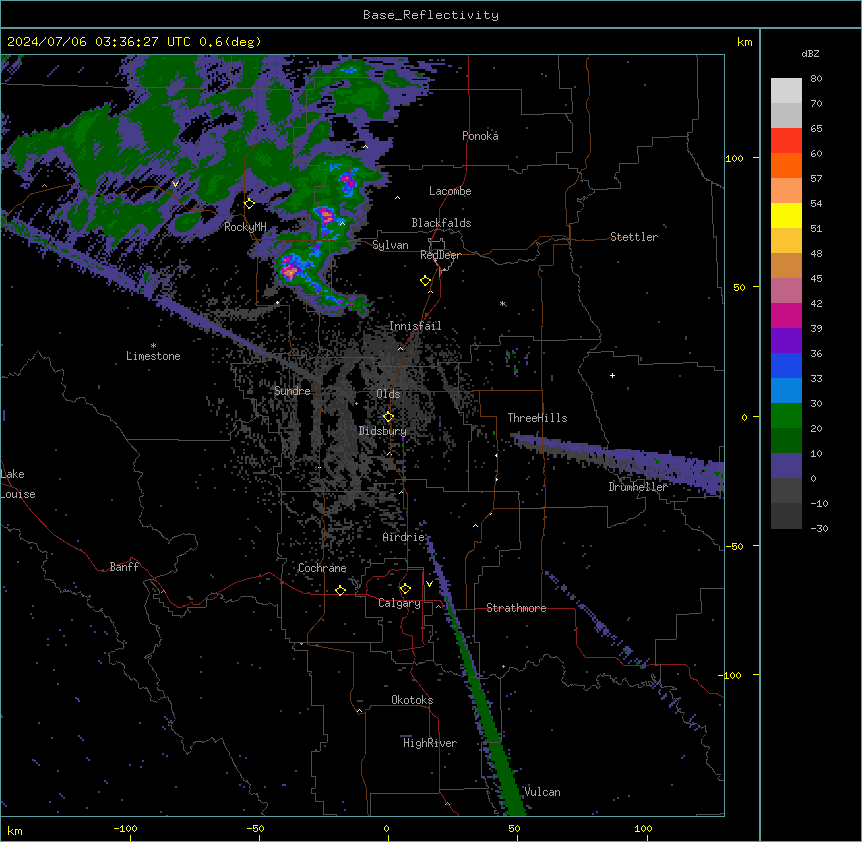Select the Calgary city label
The height and width of the screenshot is (842, 862).
tap(399, 603)
